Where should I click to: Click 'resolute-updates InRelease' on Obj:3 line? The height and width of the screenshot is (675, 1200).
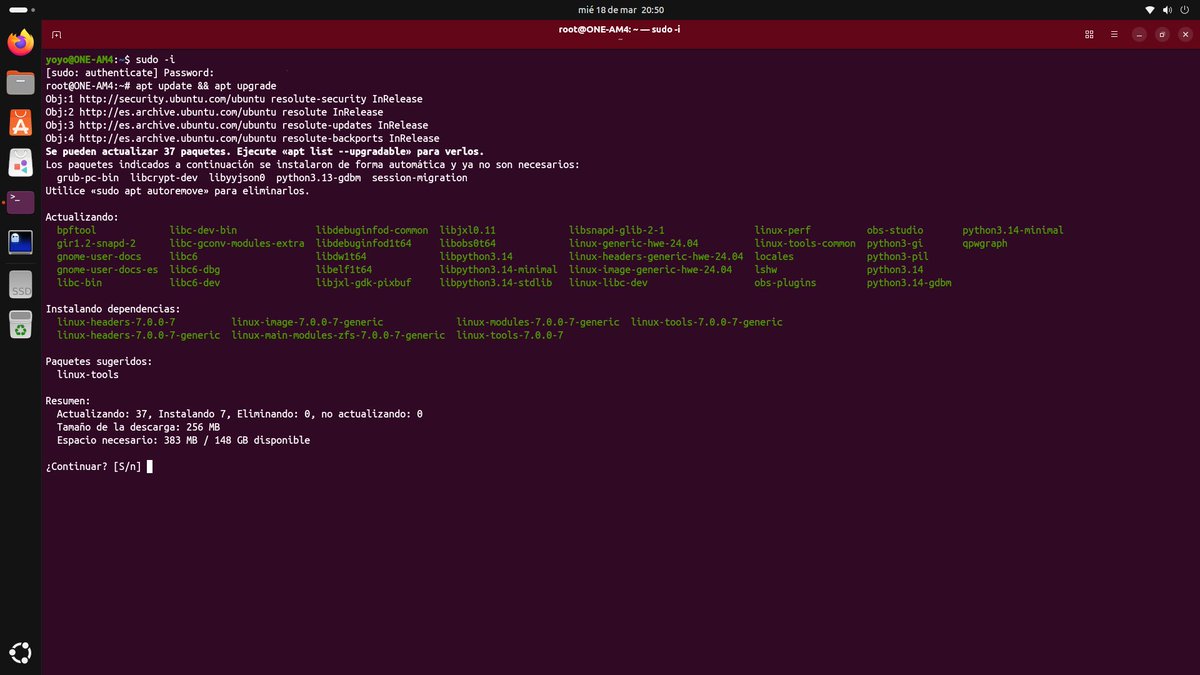pos(355,125)
